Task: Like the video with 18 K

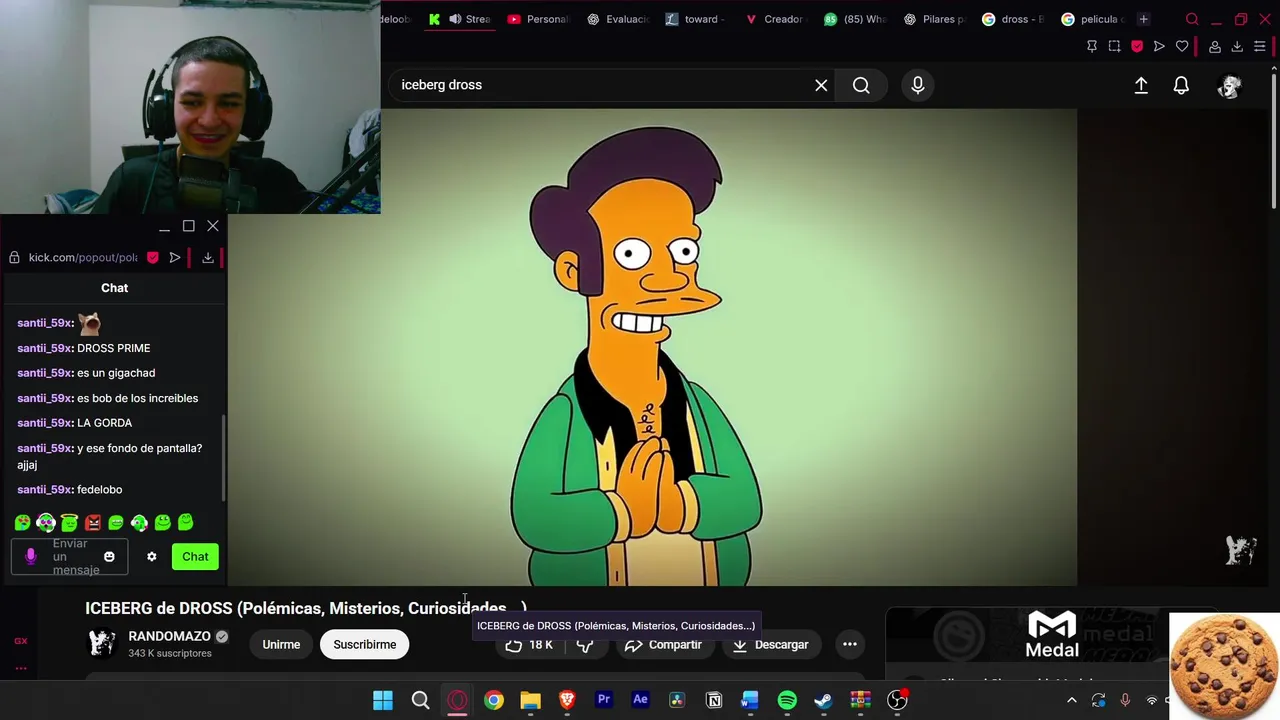Action: click(x=530, y=645)
